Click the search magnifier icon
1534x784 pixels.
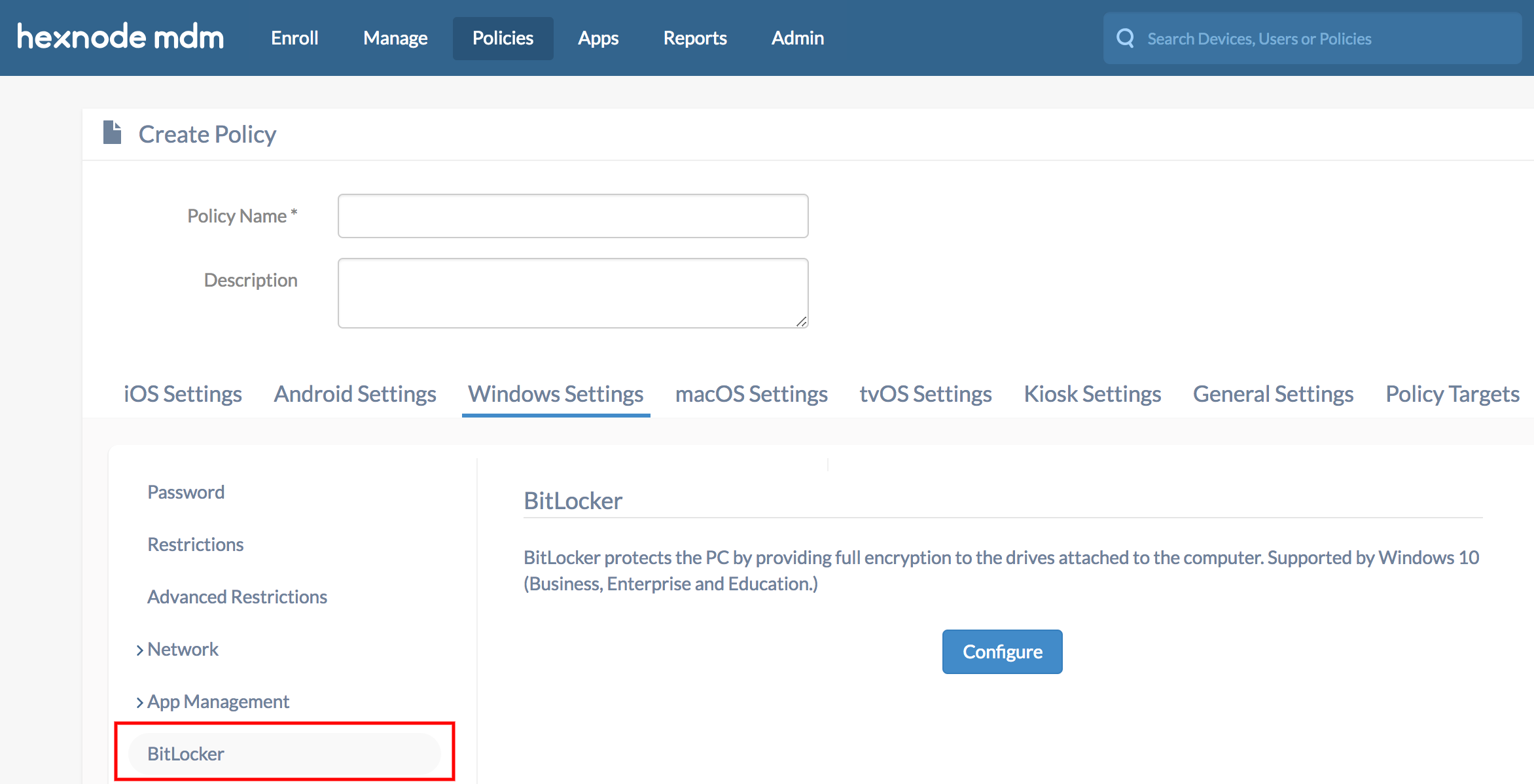(x=1125, y=38)
